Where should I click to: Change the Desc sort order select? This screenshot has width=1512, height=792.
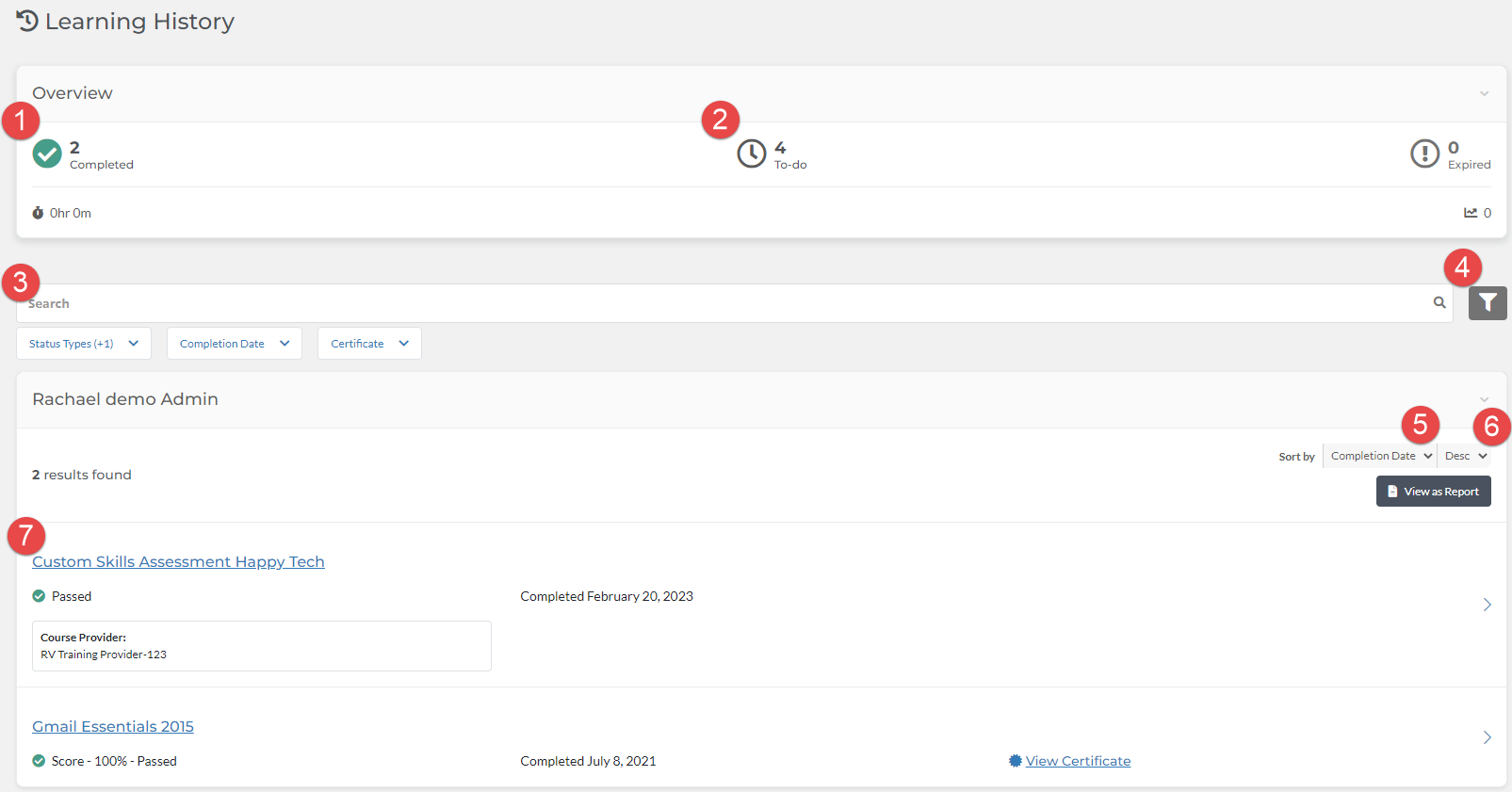click(x=1465, y=456)
